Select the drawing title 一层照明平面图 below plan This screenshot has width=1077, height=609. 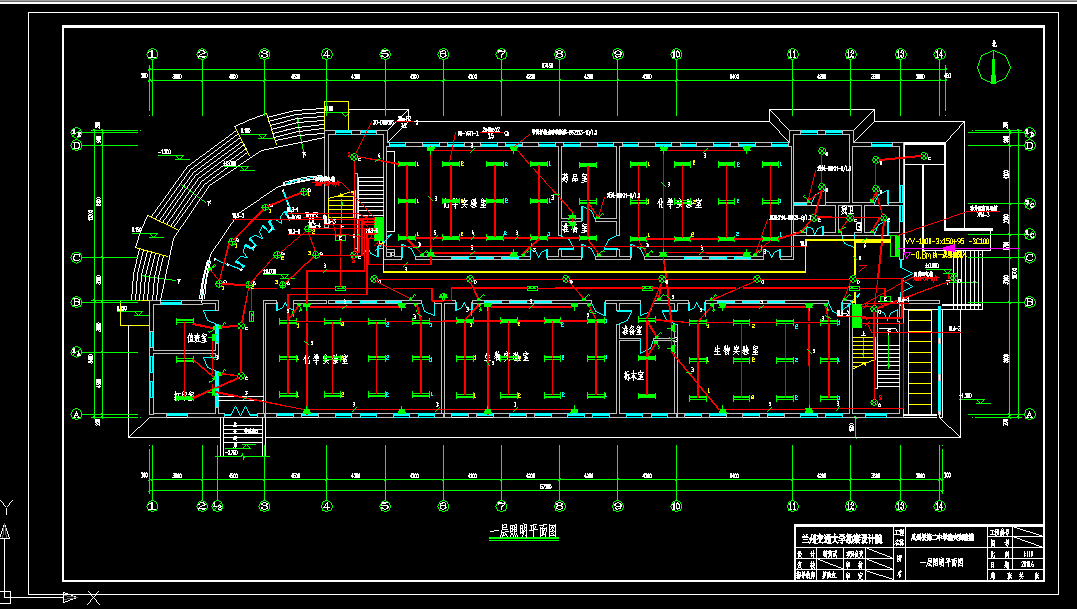click(523, 531)
